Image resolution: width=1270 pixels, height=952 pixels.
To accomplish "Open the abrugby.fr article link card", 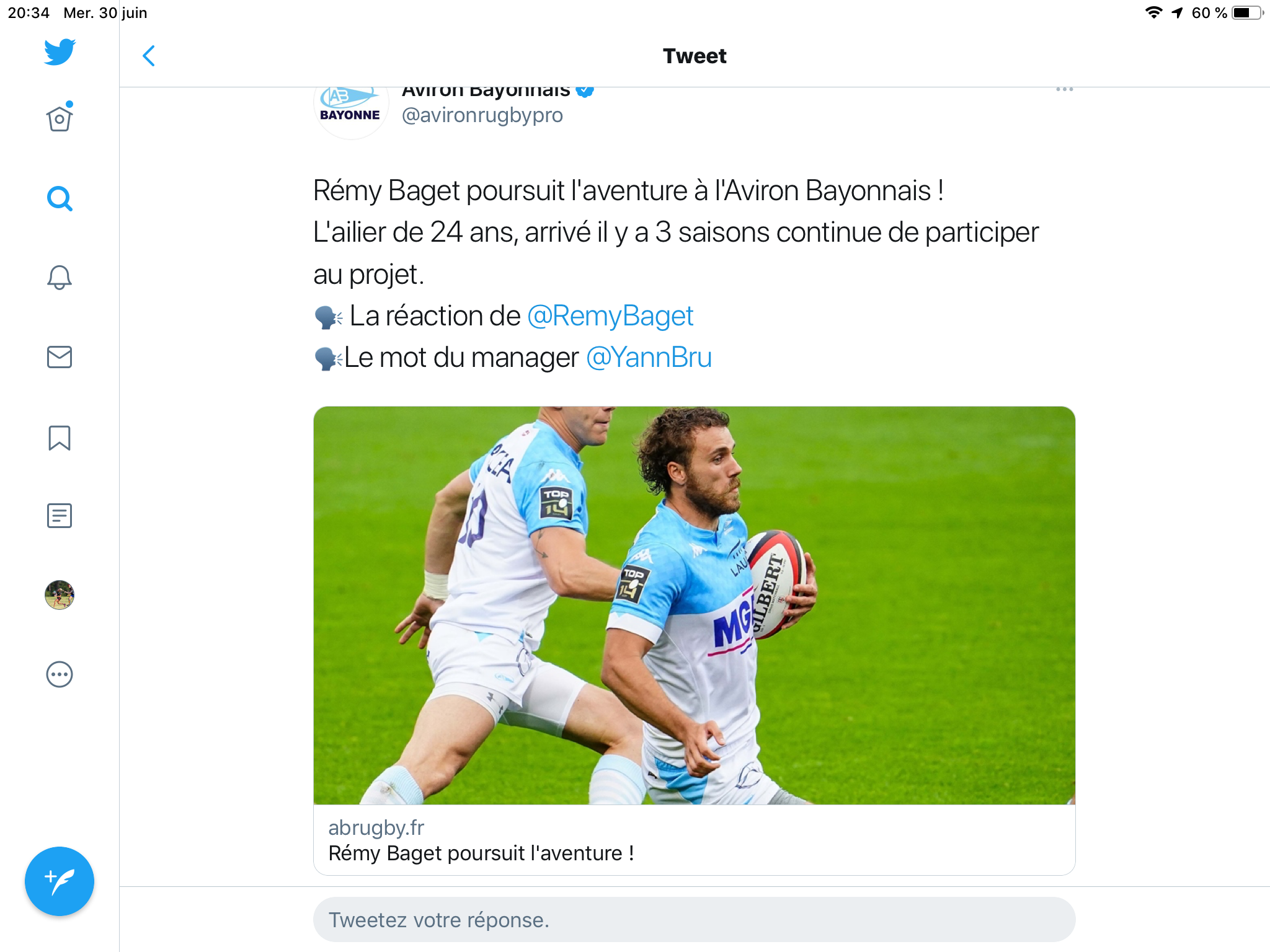I will [x=694, y=840].
